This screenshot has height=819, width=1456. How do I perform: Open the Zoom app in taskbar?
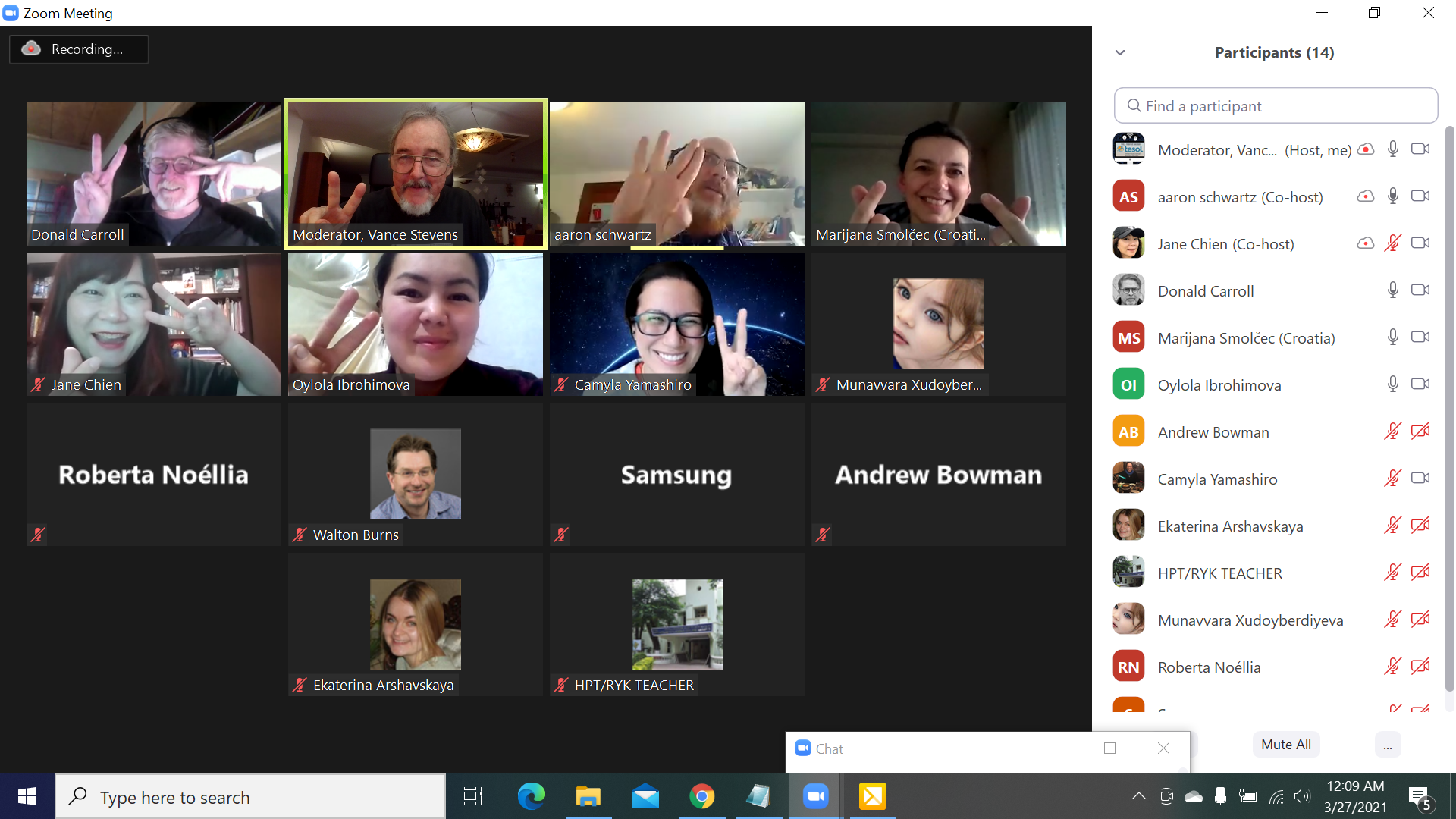[815, 796]
